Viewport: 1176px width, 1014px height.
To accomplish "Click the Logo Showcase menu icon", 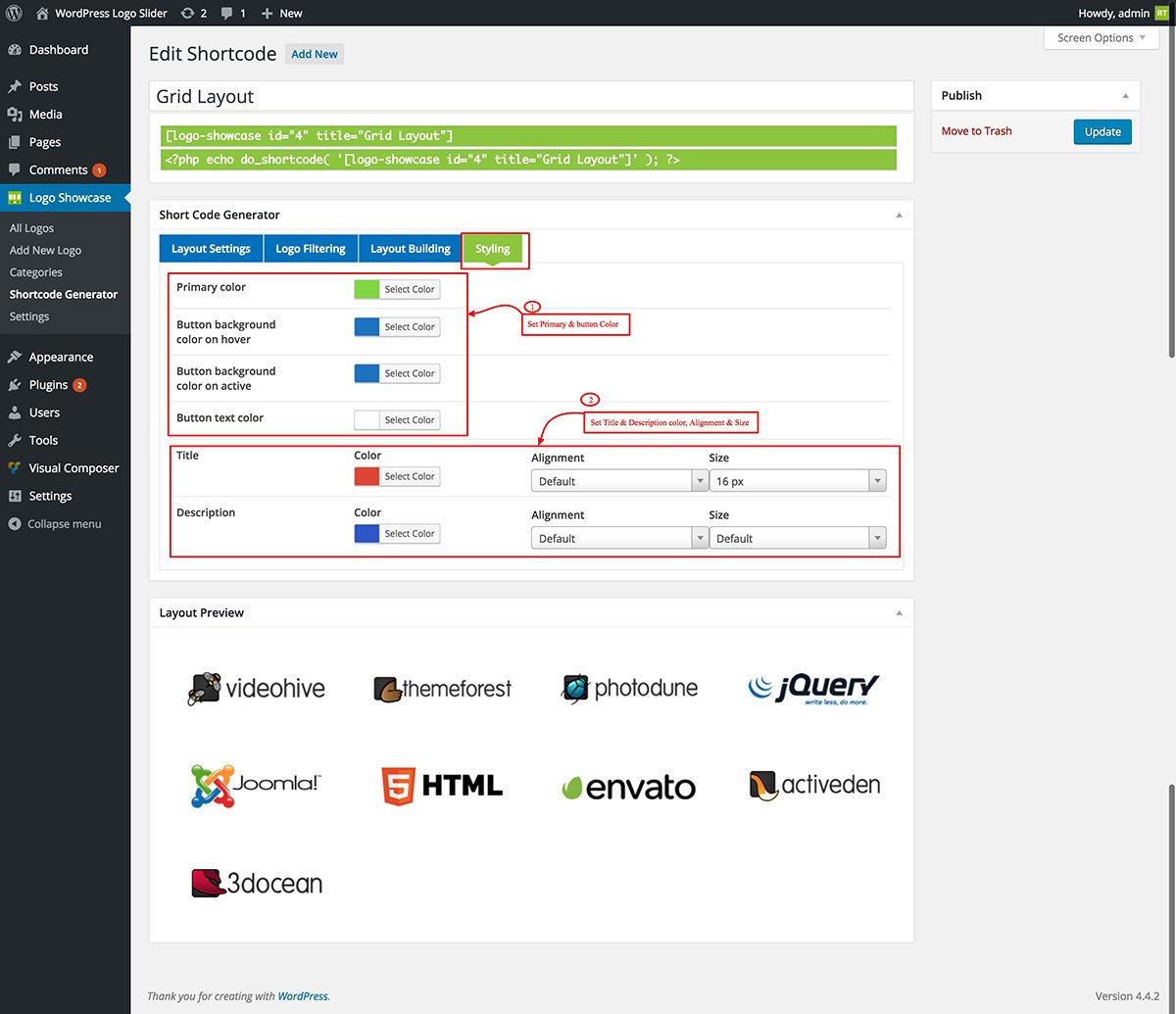I will (15, 198).
